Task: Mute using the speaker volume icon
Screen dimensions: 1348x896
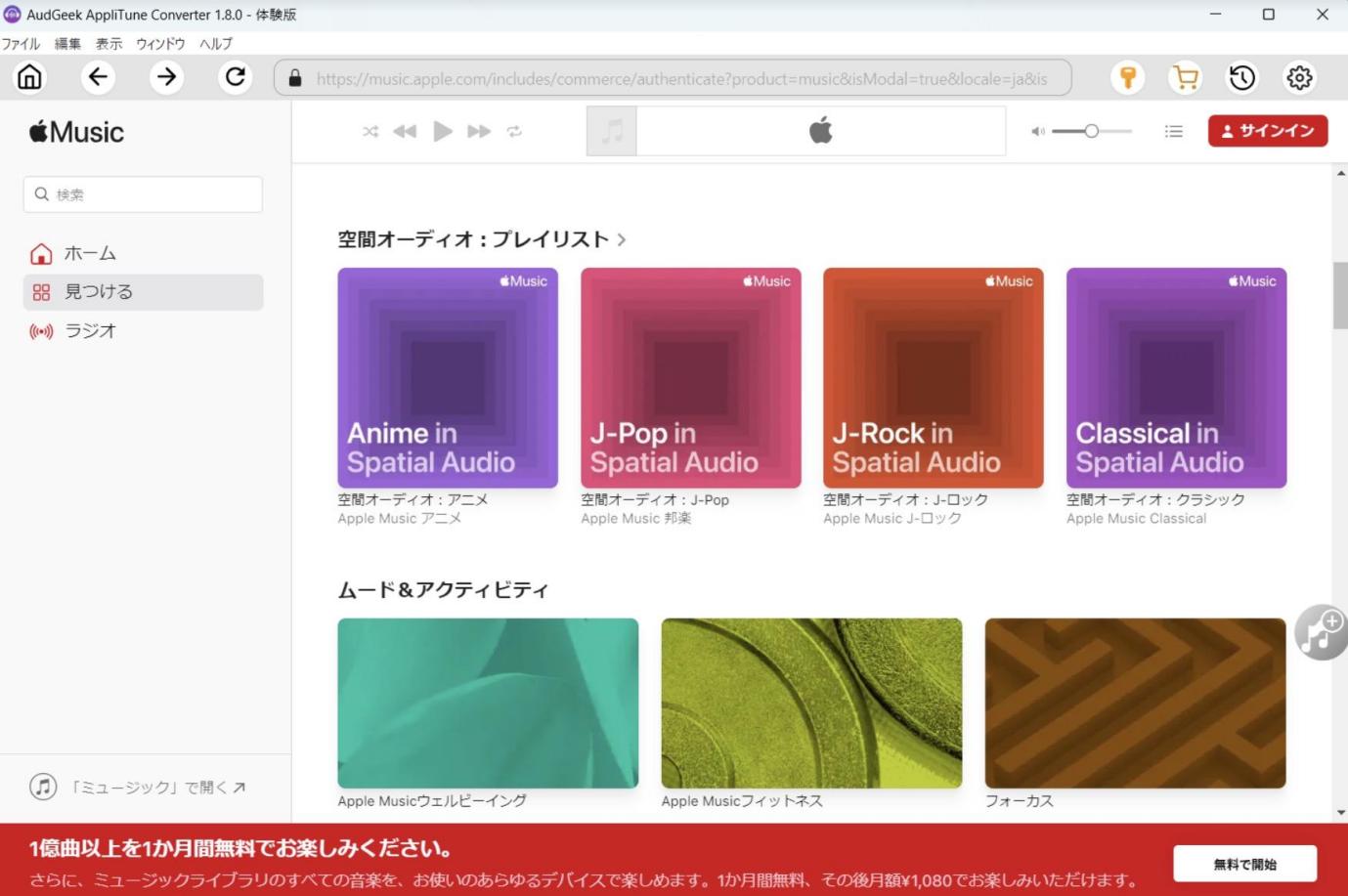Action: click(1038, 131)
